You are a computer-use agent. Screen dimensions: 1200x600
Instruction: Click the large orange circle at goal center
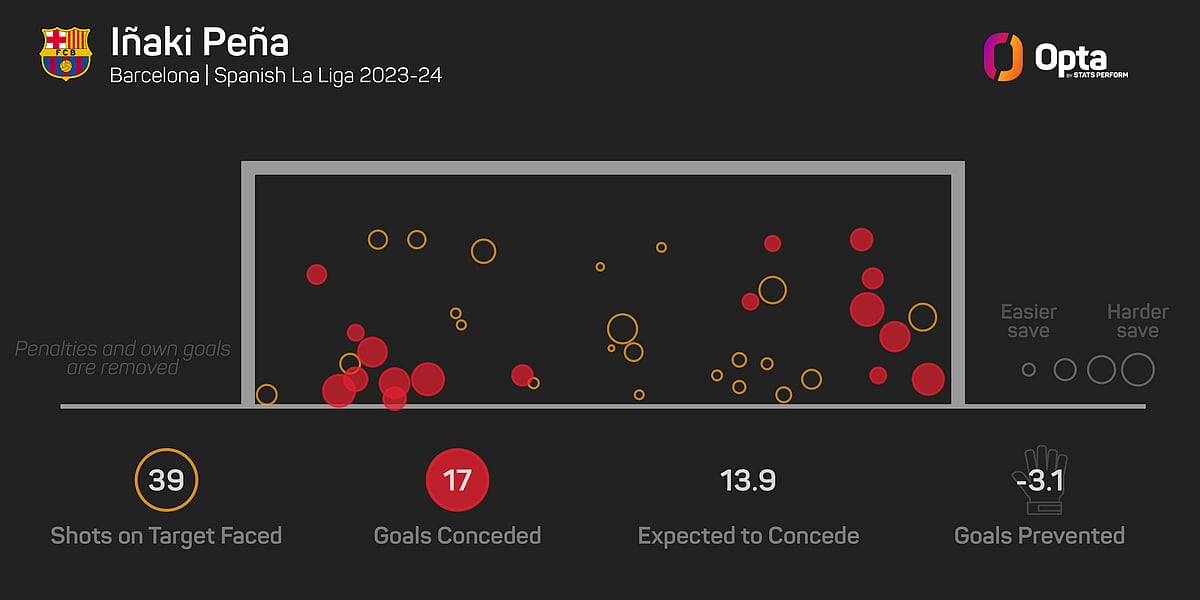pos(622,329)
